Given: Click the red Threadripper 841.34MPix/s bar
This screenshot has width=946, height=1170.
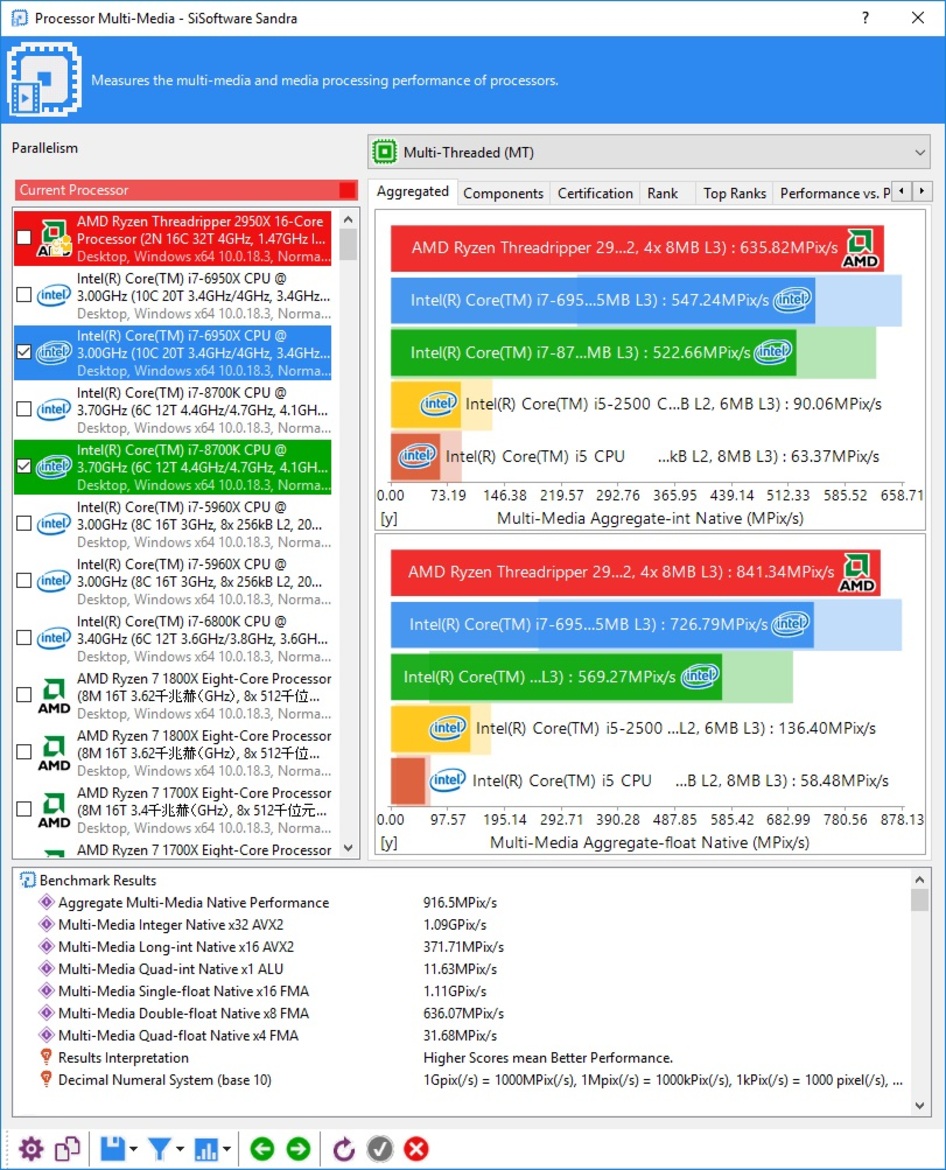Looking at the screenshot, I should pyautogui.click(x=635, y=572).
